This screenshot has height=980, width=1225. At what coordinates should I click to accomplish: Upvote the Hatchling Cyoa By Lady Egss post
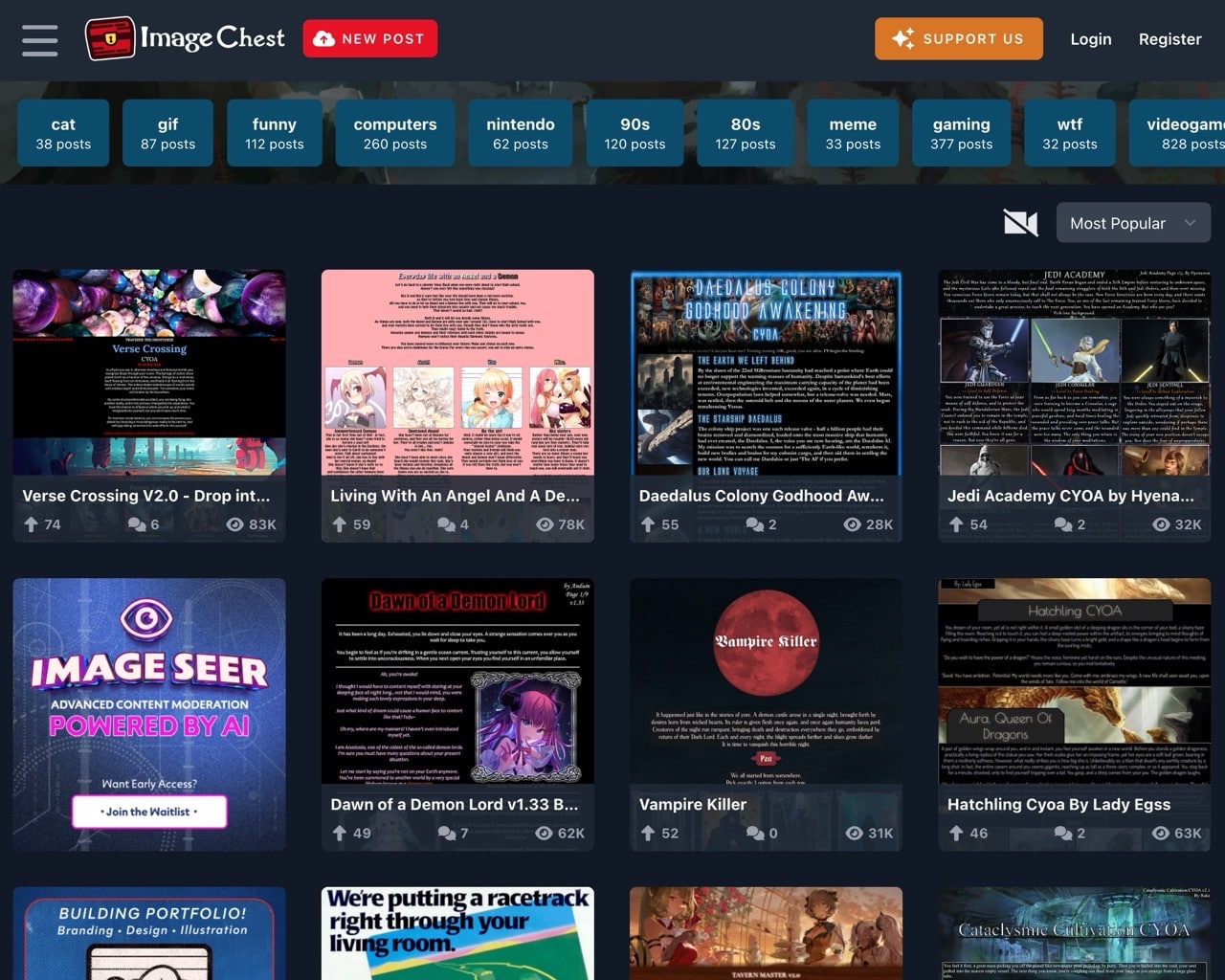(x=956, y=834)
